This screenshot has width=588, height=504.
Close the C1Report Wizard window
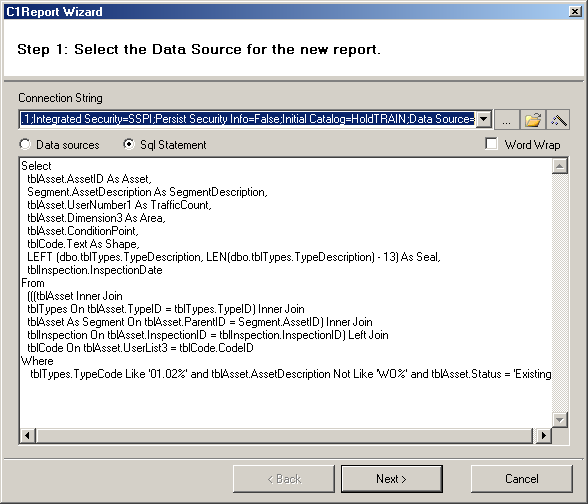coord(575,12)
